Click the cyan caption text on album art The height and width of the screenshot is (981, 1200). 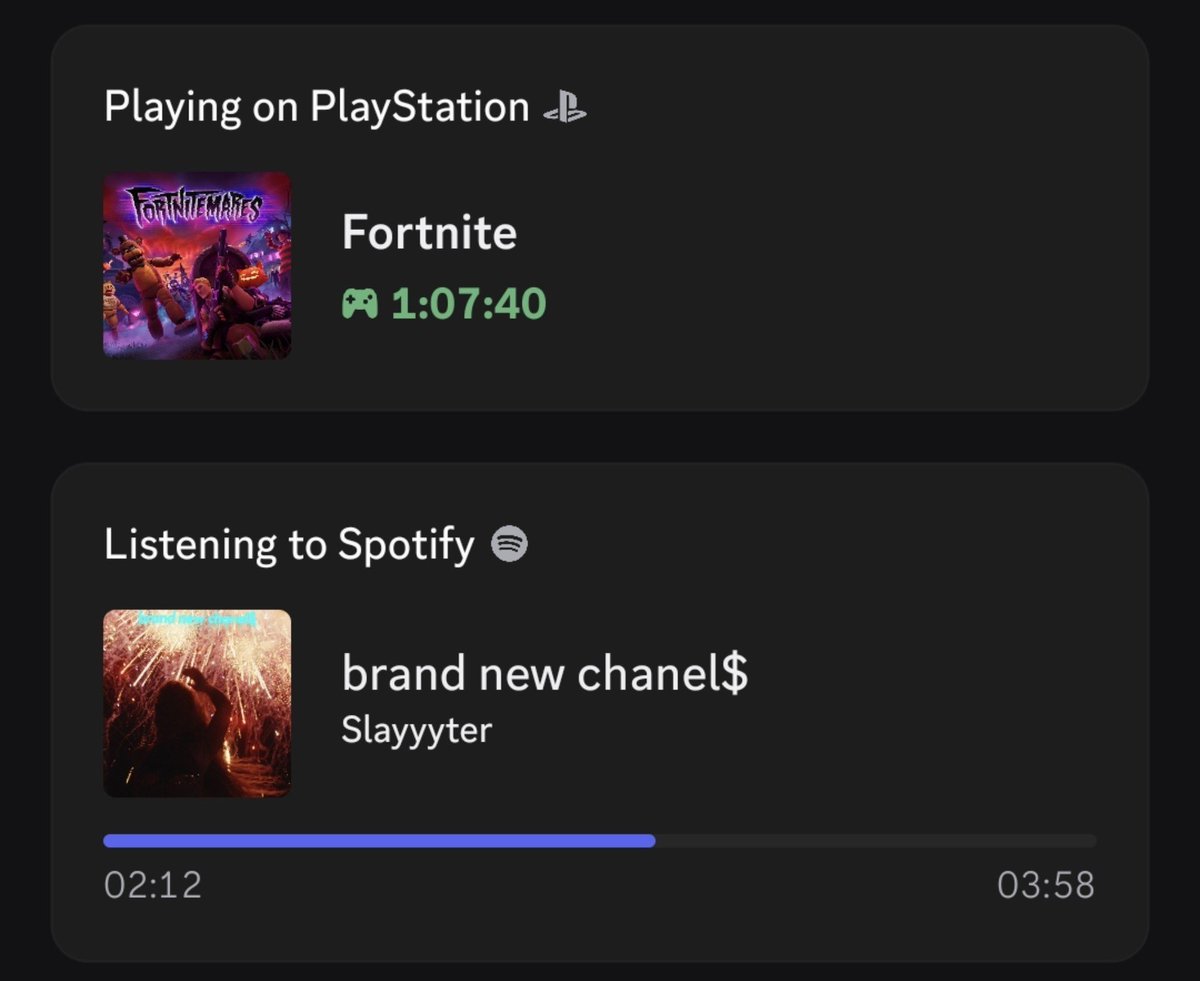tap(199, 620)
